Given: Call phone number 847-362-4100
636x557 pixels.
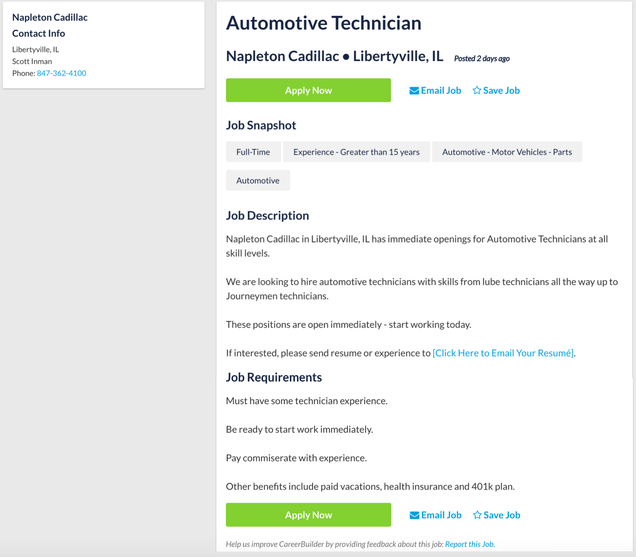Looking at the screenshot, I should coord(62,73).
